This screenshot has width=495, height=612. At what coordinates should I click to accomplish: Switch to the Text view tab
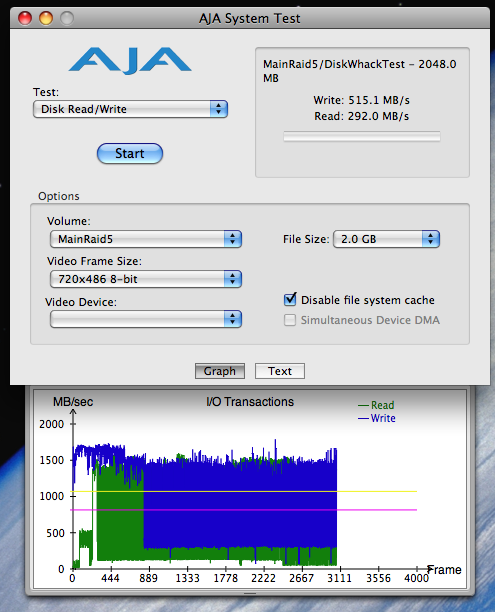(280, 371)
